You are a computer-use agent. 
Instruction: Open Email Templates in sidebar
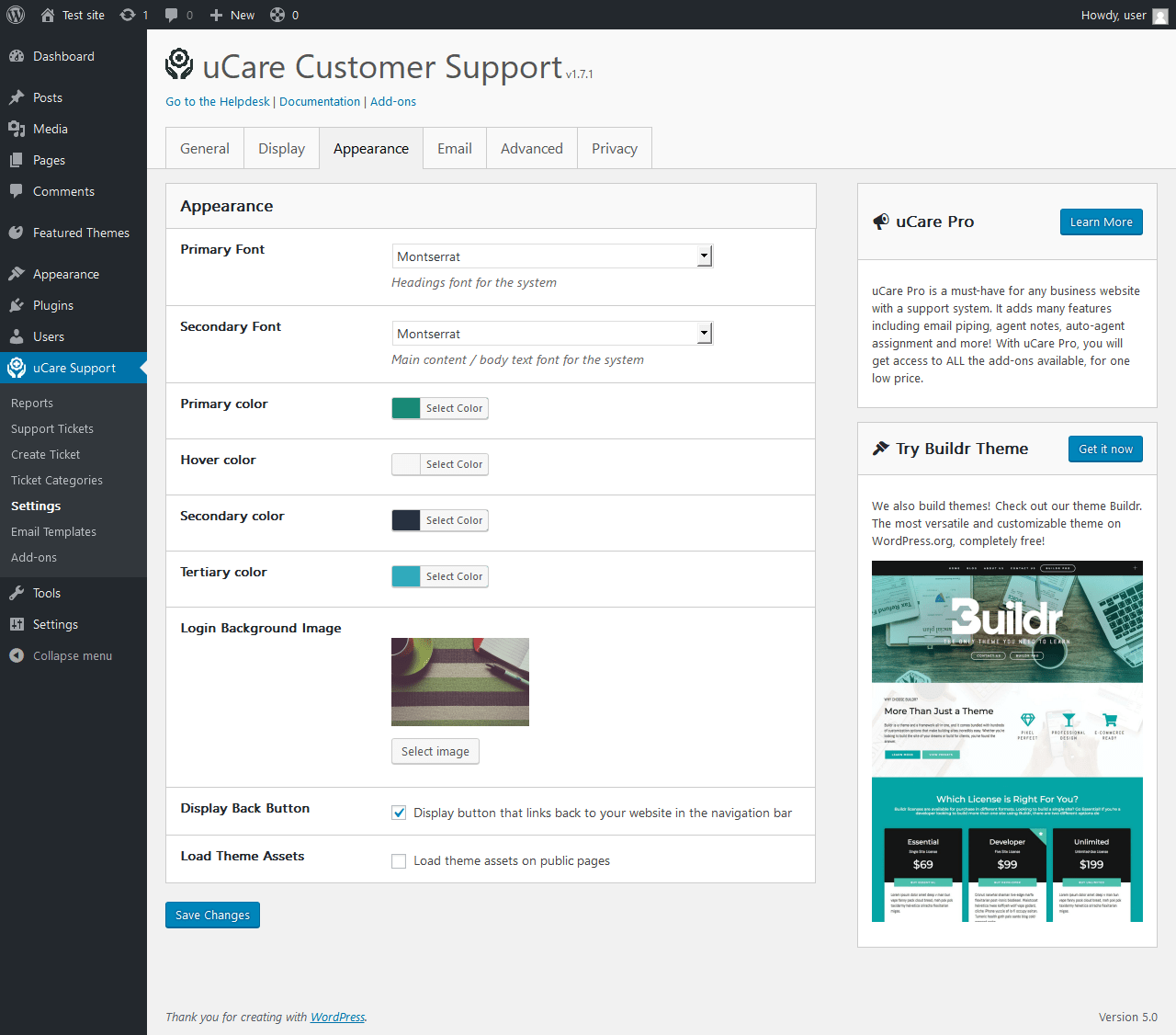click(53, 532)
